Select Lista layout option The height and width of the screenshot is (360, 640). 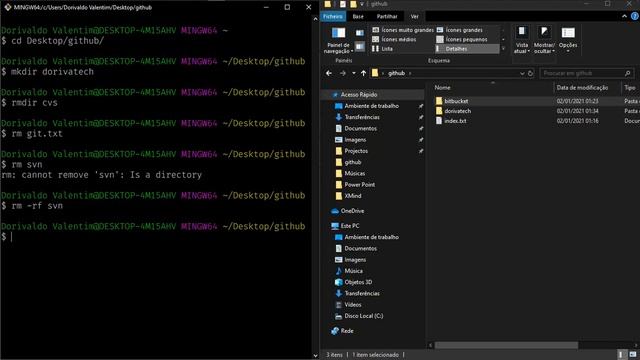pyautogui.click(x=382, y=49)
